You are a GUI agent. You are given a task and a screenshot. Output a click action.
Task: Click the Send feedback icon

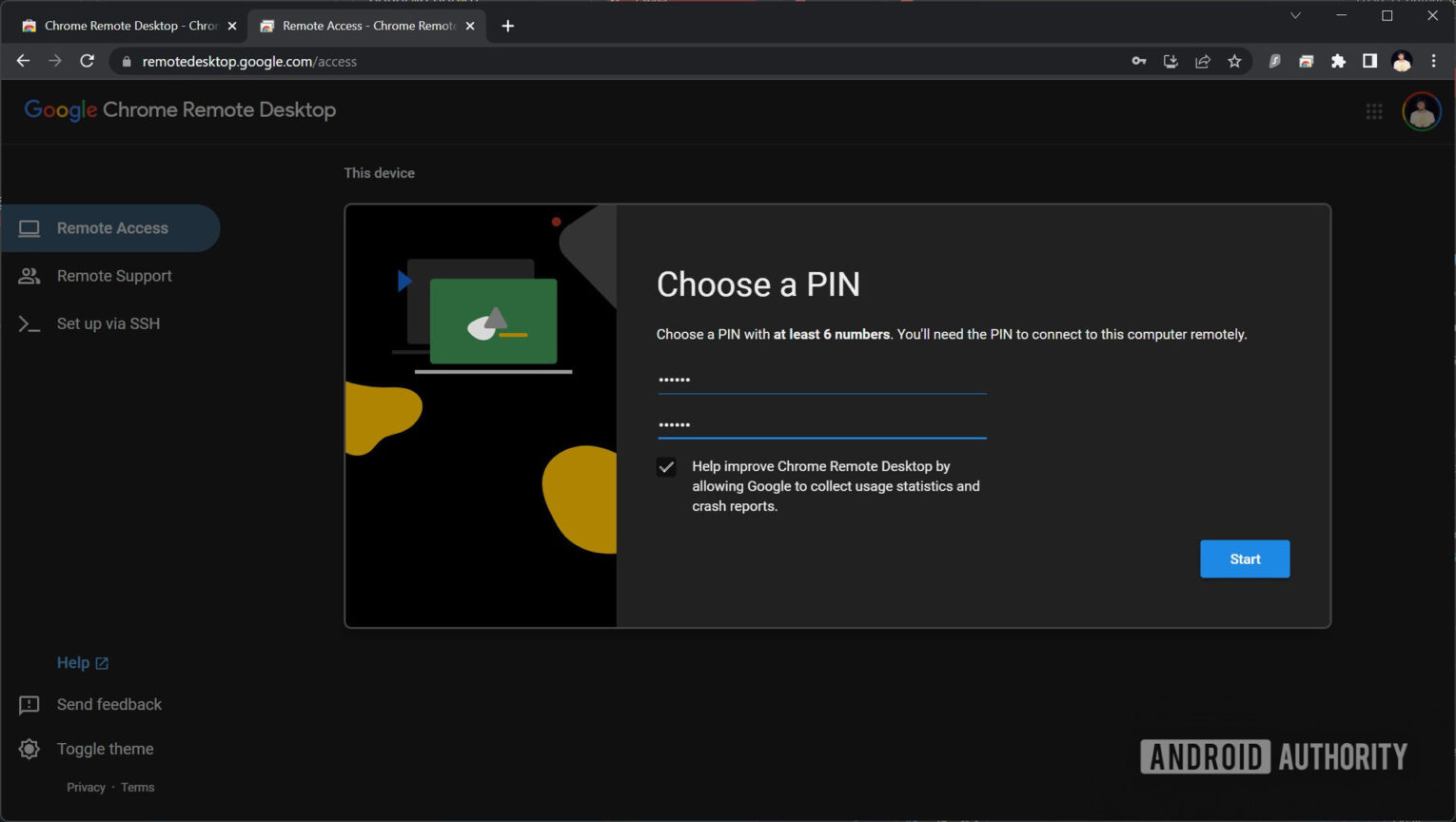[29, 704]
